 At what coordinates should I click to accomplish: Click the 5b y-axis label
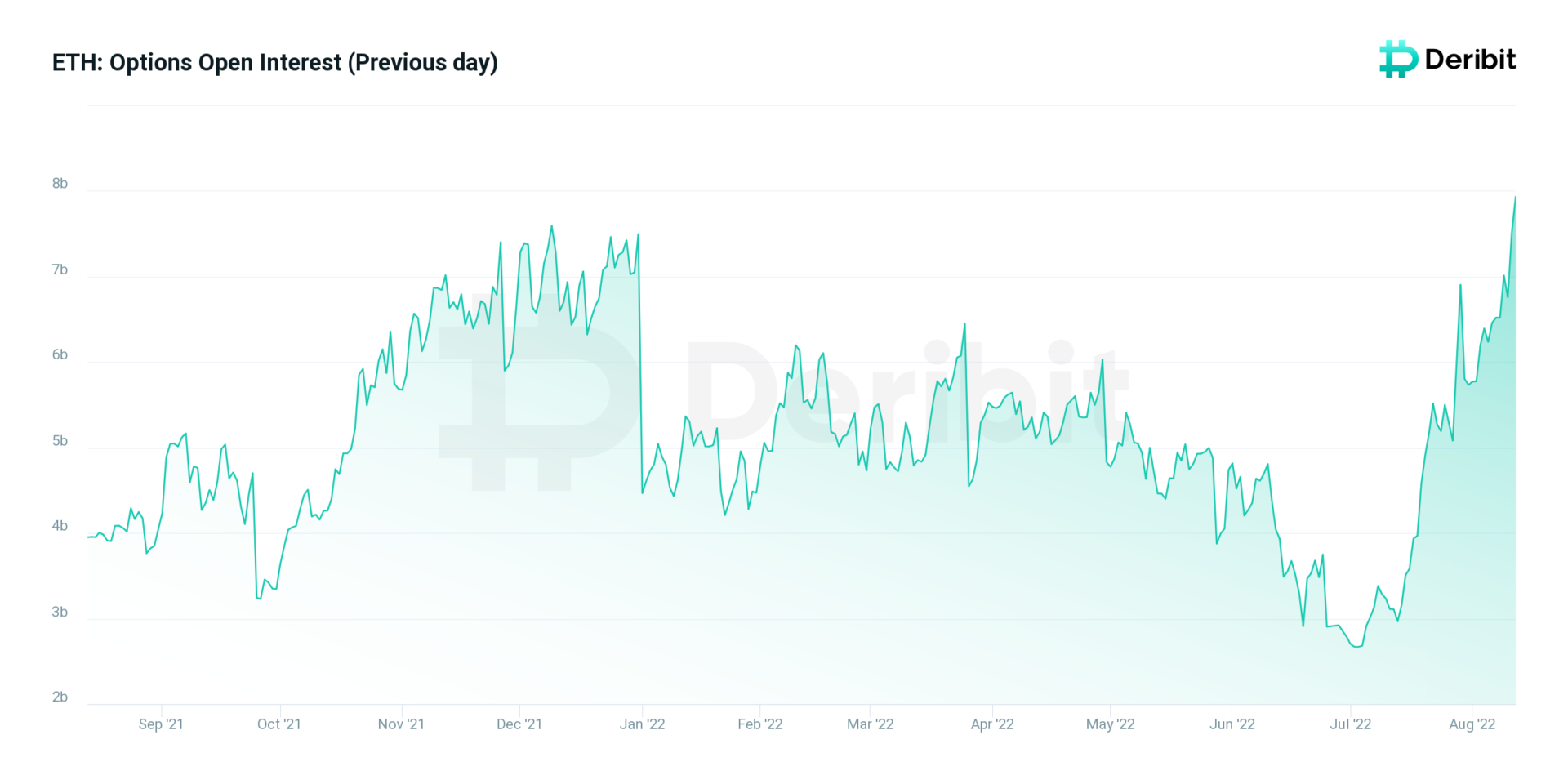tap(60, 441)
